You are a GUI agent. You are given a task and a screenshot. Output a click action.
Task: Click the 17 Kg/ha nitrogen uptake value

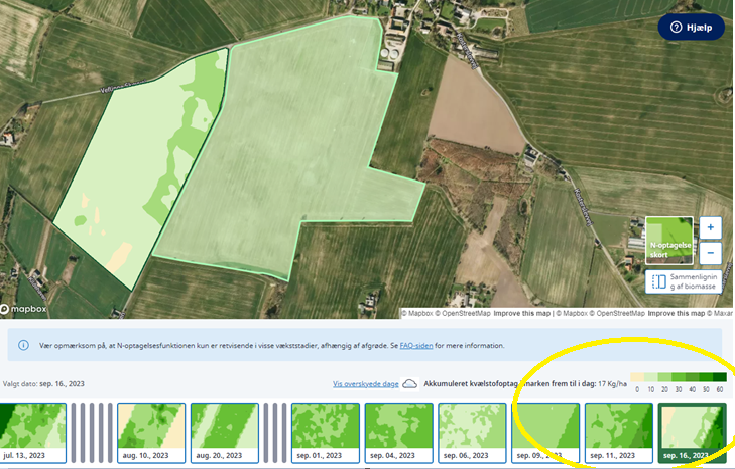tap(612, 383)
